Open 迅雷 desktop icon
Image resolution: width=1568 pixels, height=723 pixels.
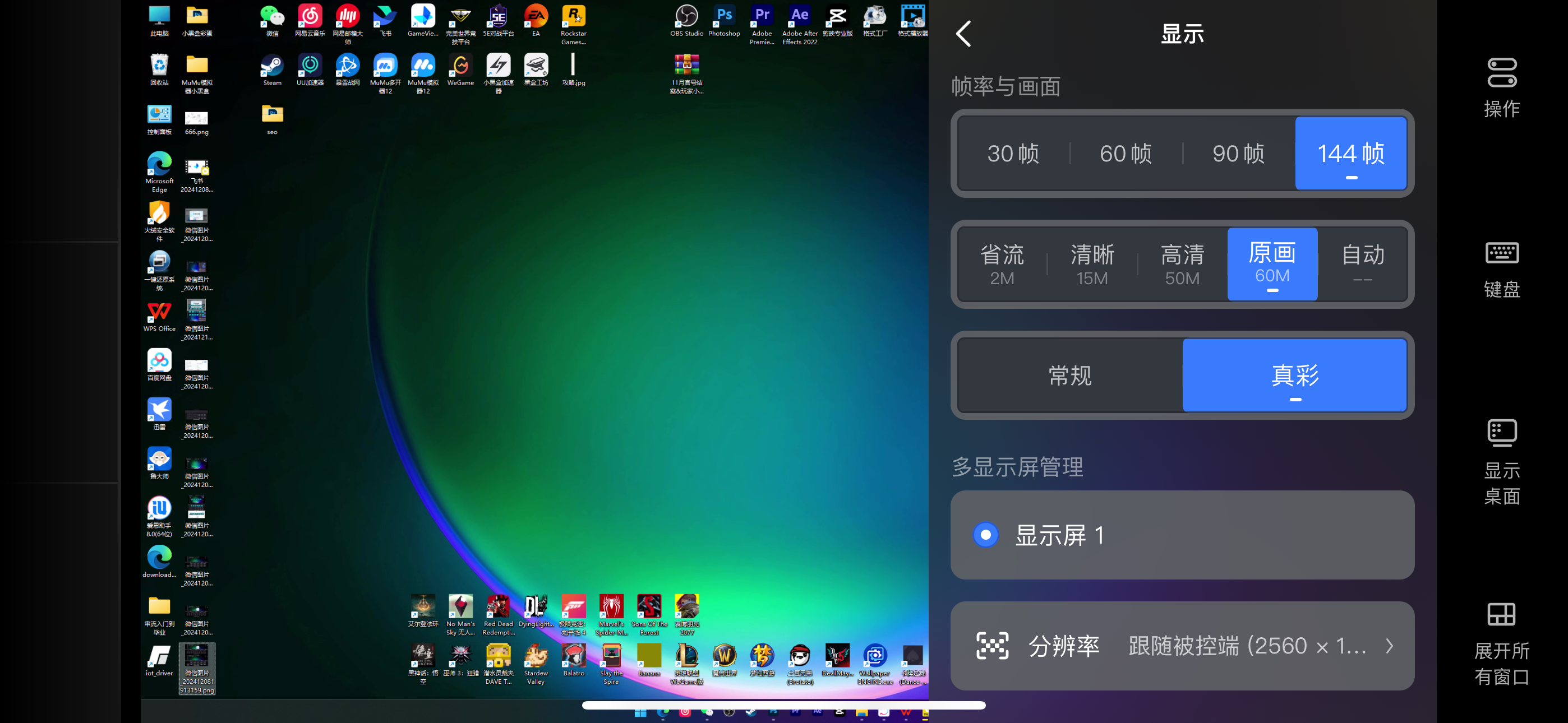point(159,414)
